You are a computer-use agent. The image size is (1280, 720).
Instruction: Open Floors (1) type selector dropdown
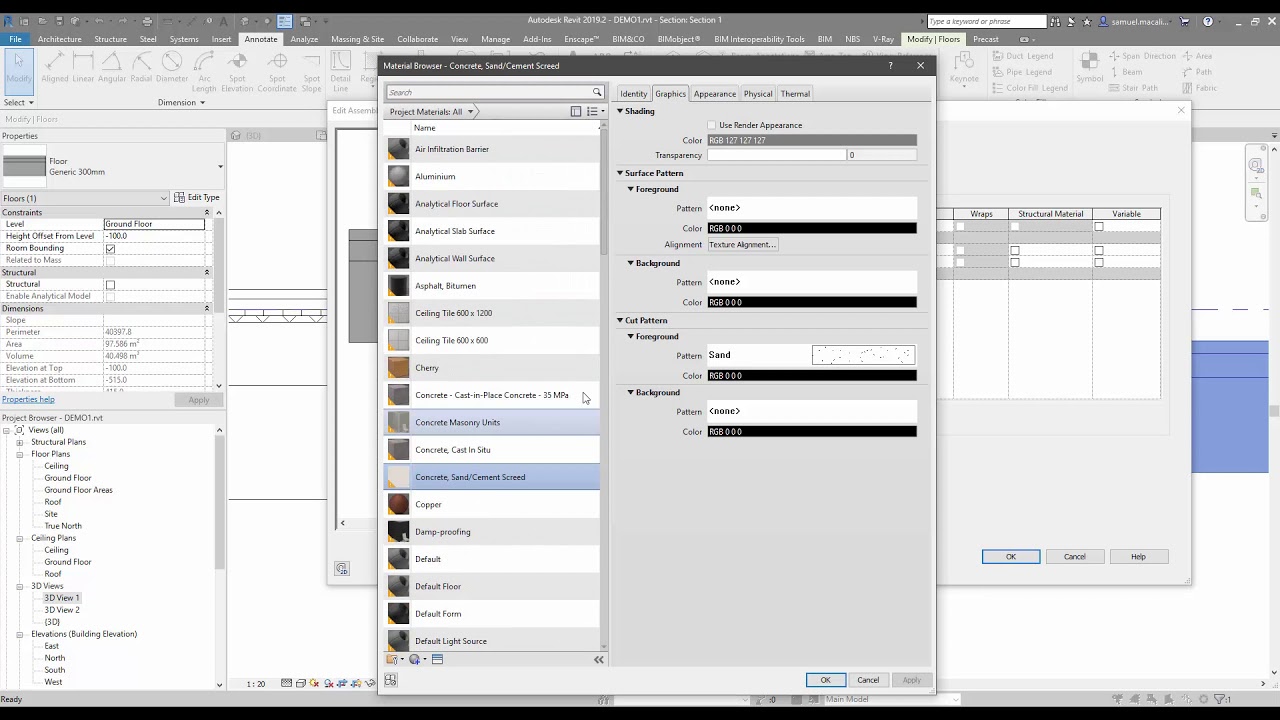click(84, 198)
